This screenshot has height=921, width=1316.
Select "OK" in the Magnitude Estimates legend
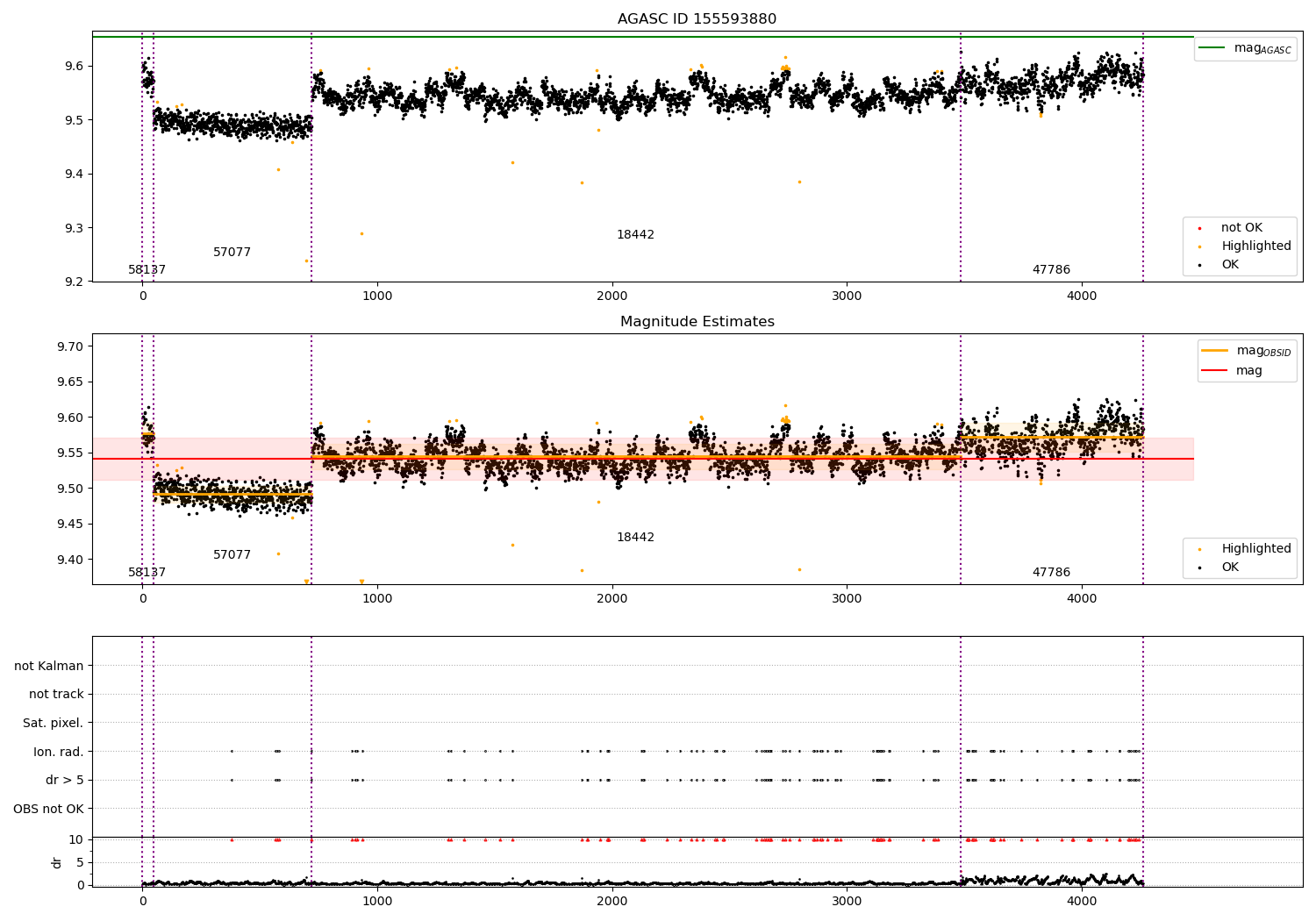pos(1230,568)
